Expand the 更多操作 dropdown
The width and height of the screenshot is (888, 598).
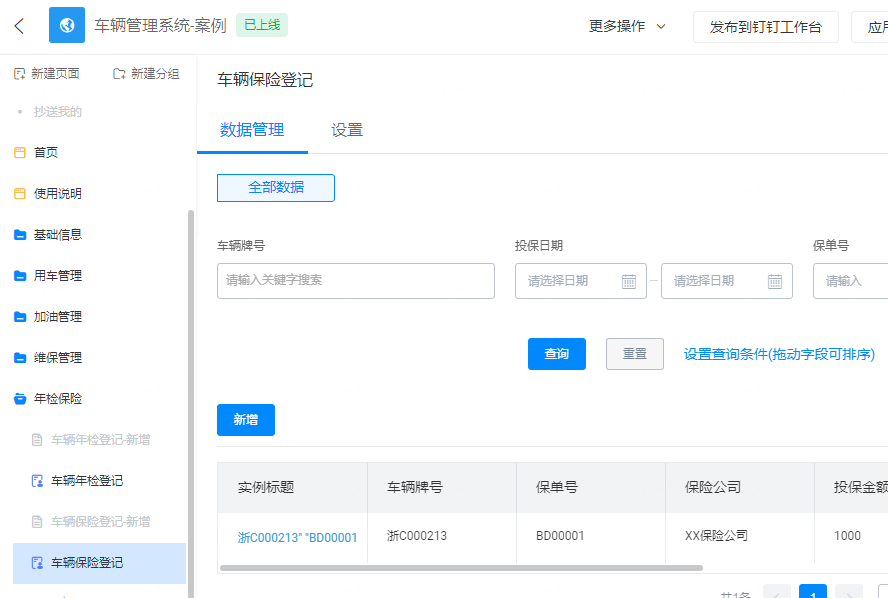(x=627, y=26)
